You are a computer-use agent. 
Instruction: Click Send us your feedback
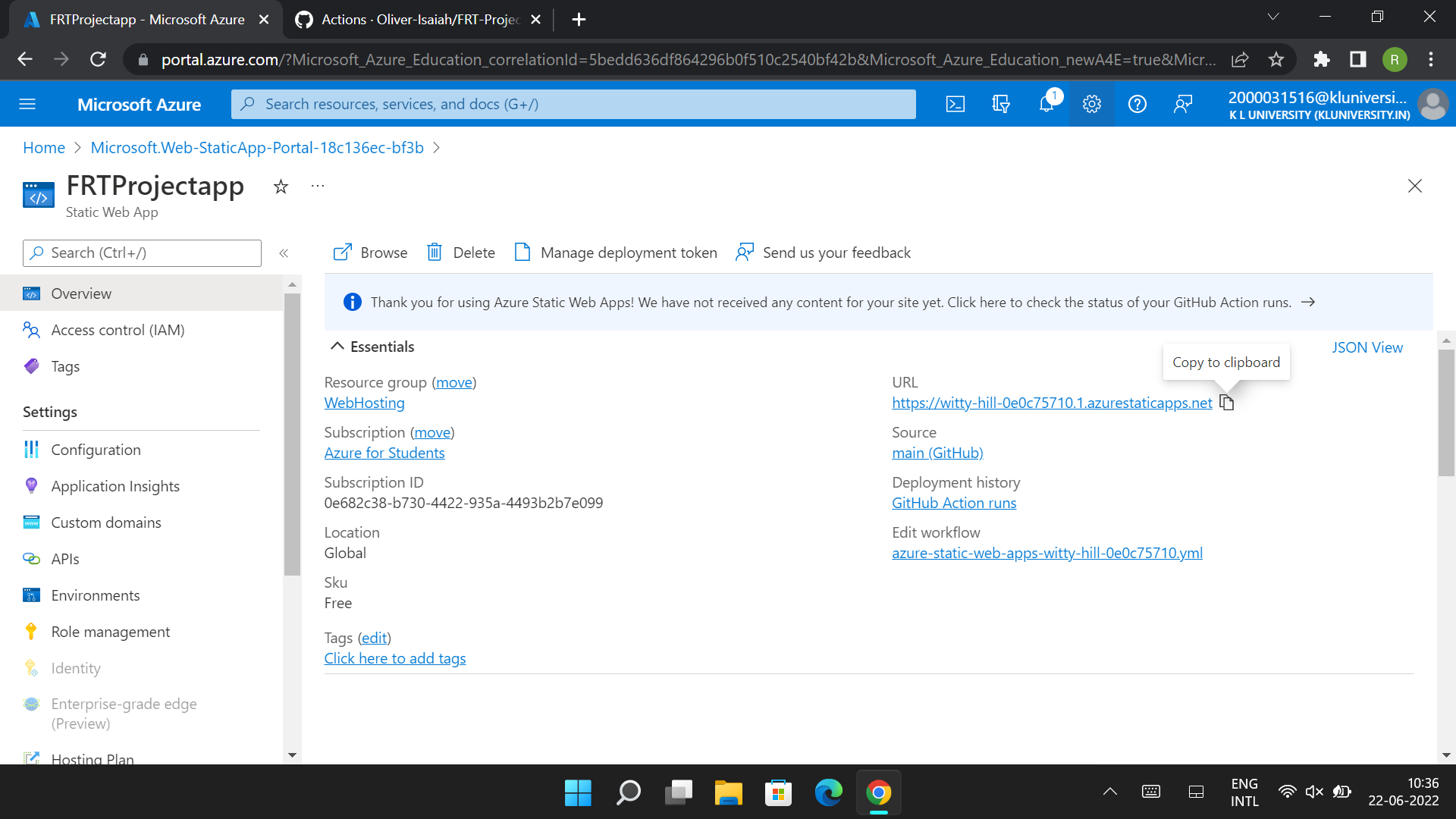click(x=823, y=253)
